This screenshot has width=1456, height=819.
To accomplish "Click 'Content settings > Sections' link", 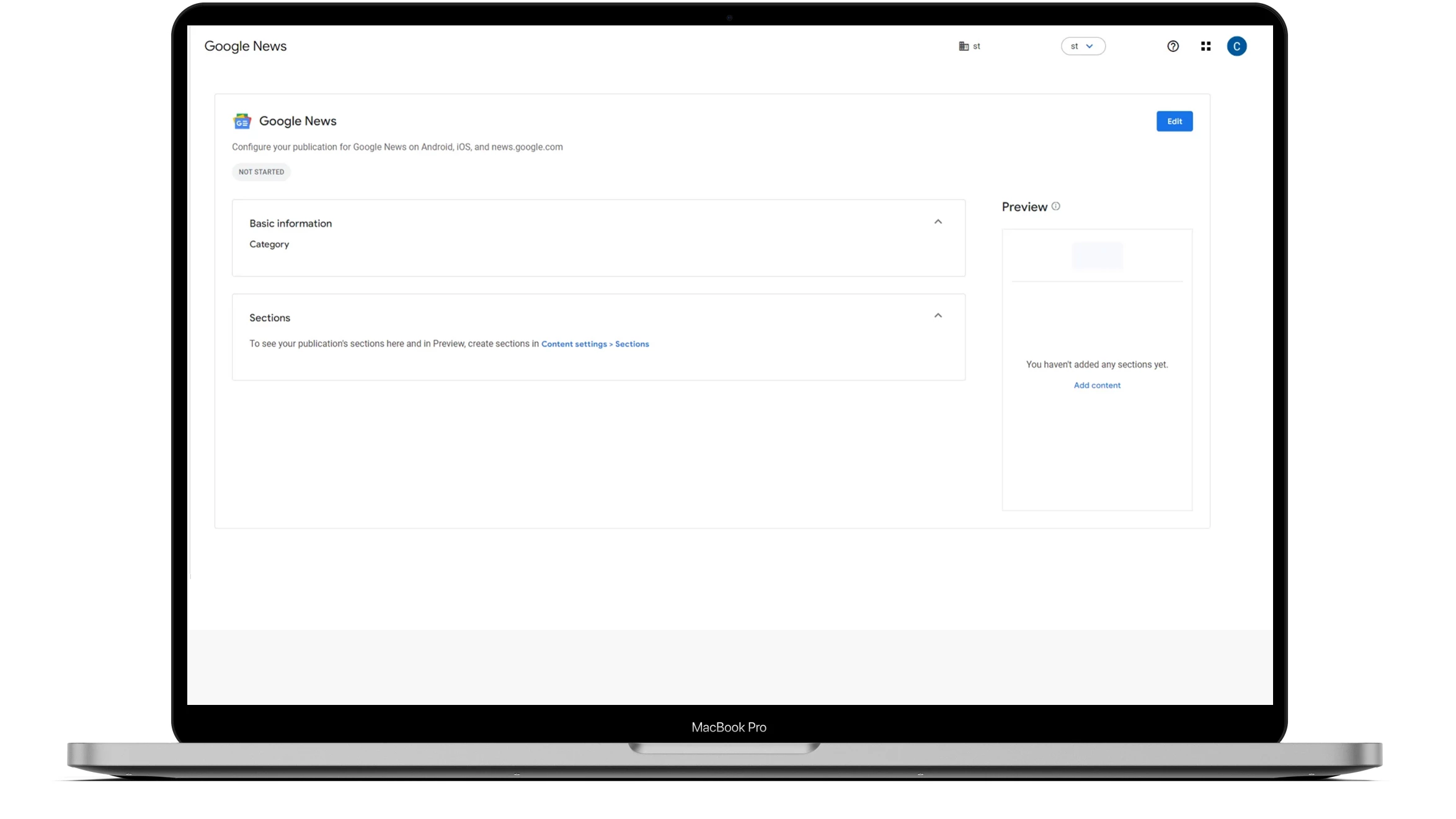I will click(x=595, y=344).
